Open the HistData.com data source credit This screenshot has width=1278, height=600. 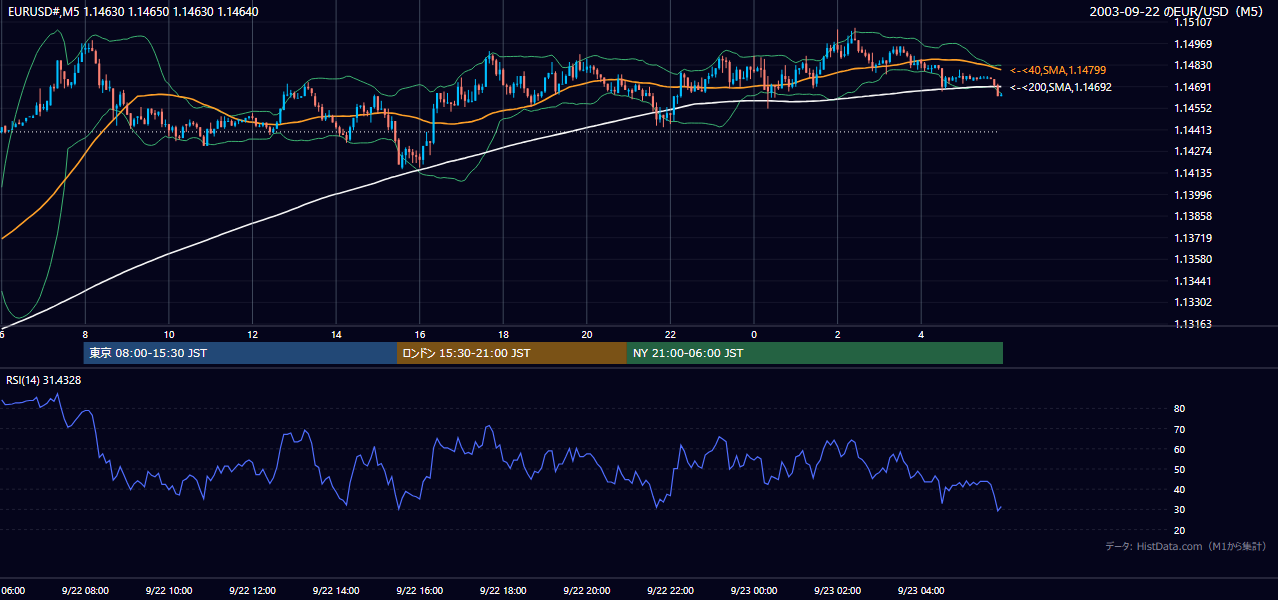coord(1185,546)
